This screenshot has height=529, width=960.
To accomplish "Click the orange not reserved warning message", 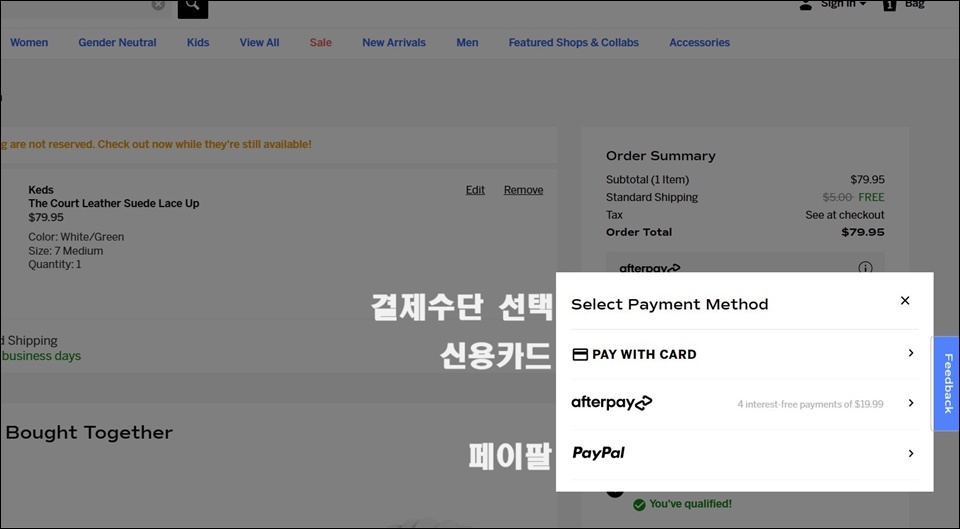I will (156, 144).
